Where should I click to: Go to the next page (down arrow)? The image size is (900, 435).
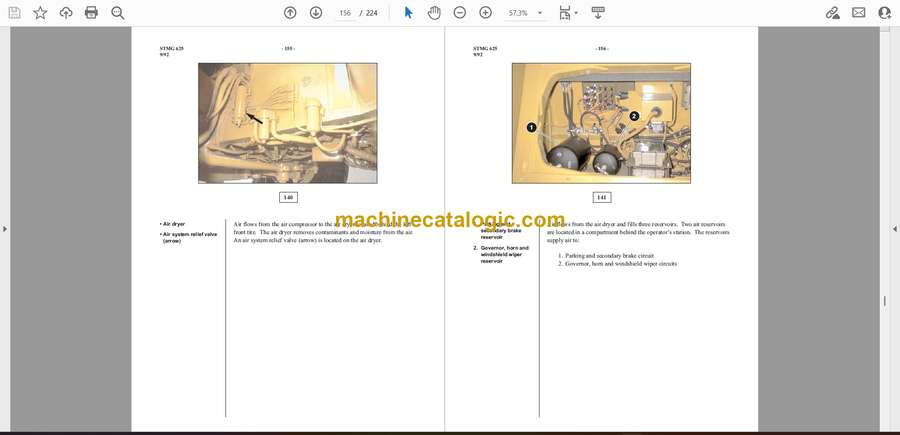(316, 13)
